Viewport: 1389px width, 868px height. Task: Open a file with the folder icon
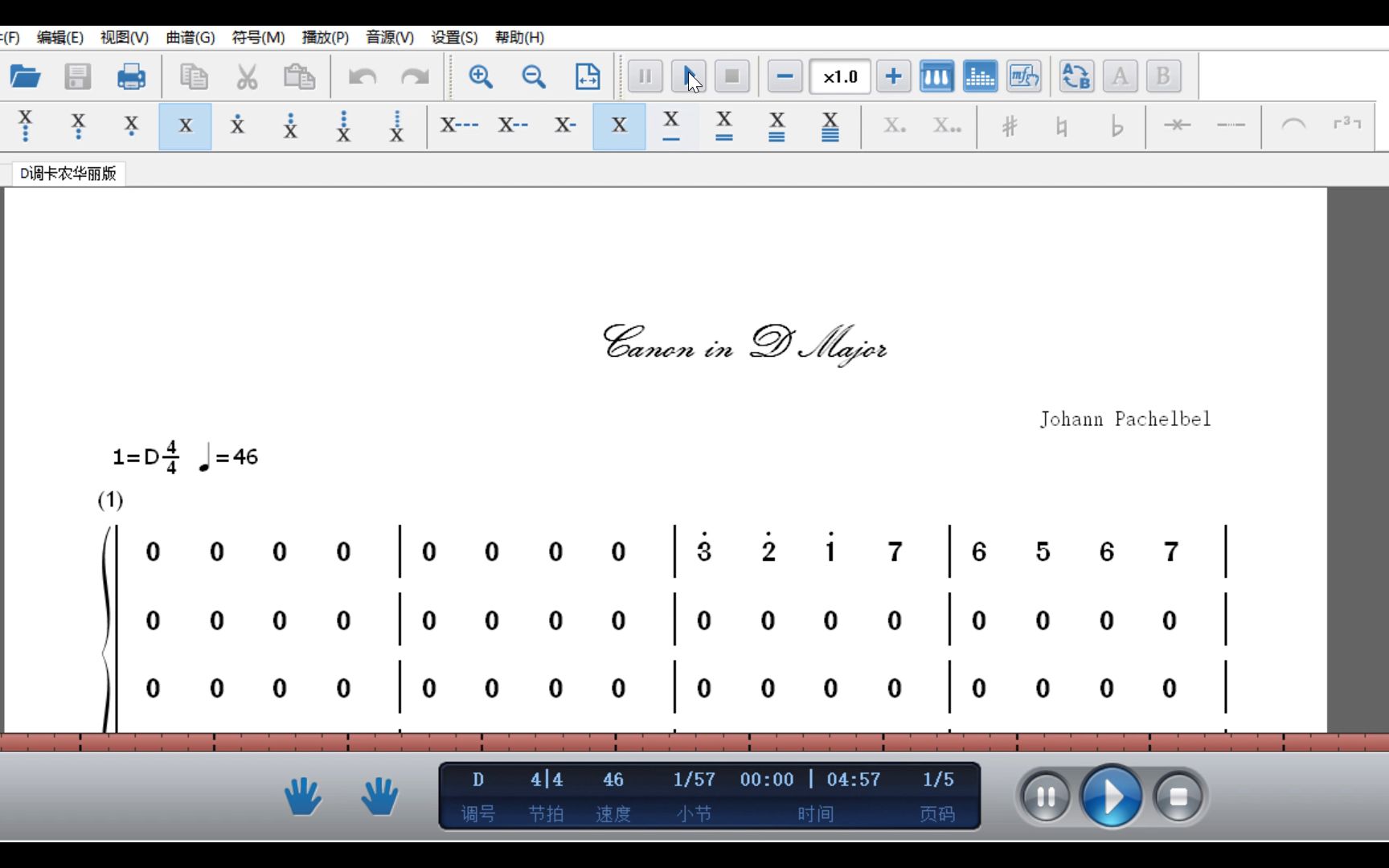click(x=25, y=77)
